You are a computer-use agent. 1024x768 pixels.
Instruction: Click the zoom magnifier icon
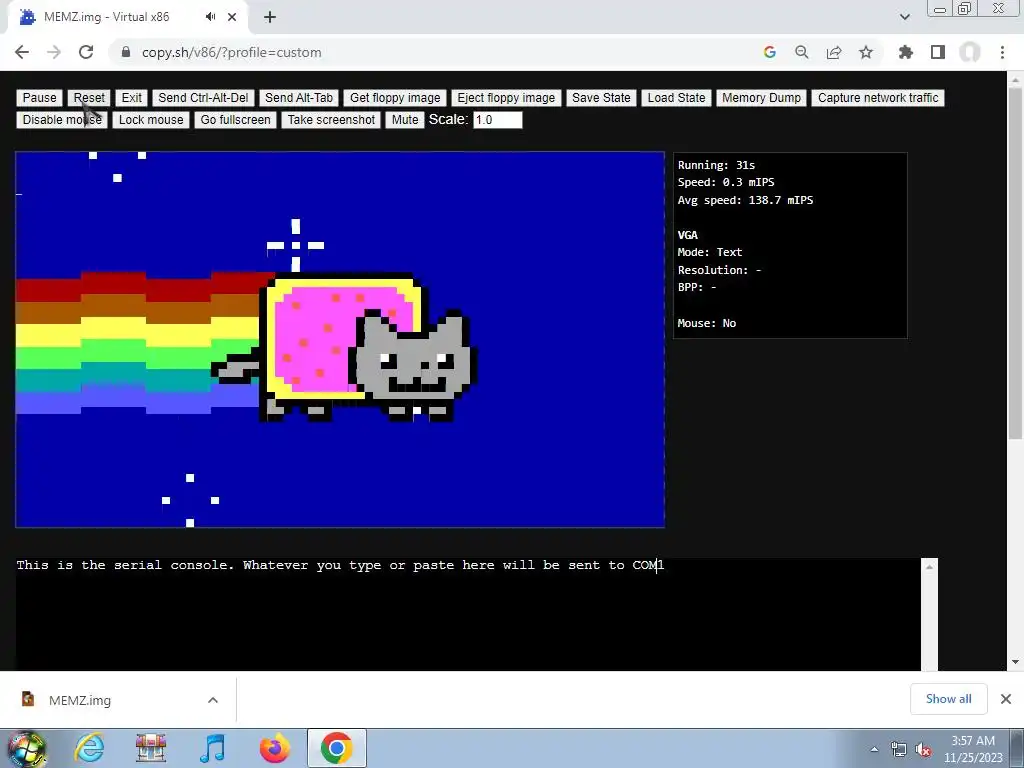pyautogui.click(x=802, y=52)
